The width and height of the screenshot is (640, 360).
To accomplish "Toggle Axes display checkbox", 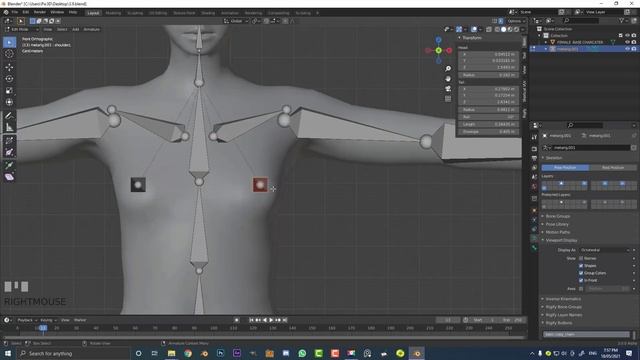I will click(x=581, y=289).
